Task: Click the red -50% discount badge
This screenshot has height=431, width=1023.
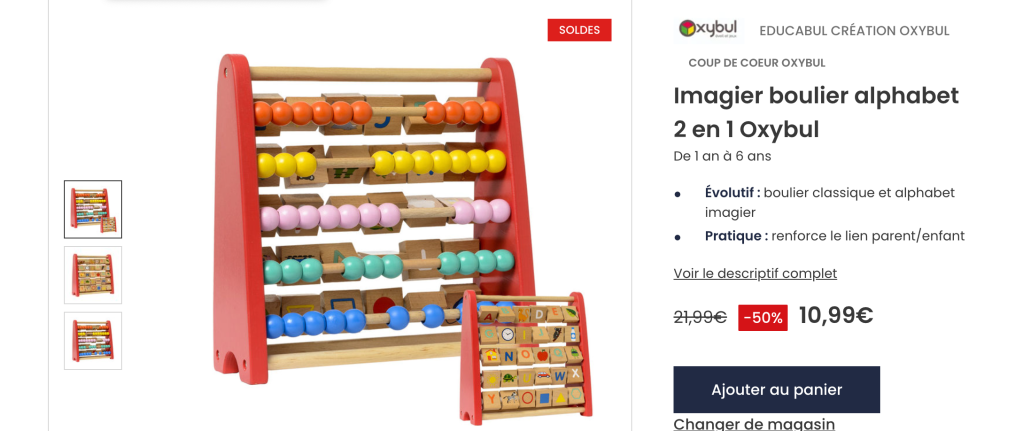Action: (763, 318)
